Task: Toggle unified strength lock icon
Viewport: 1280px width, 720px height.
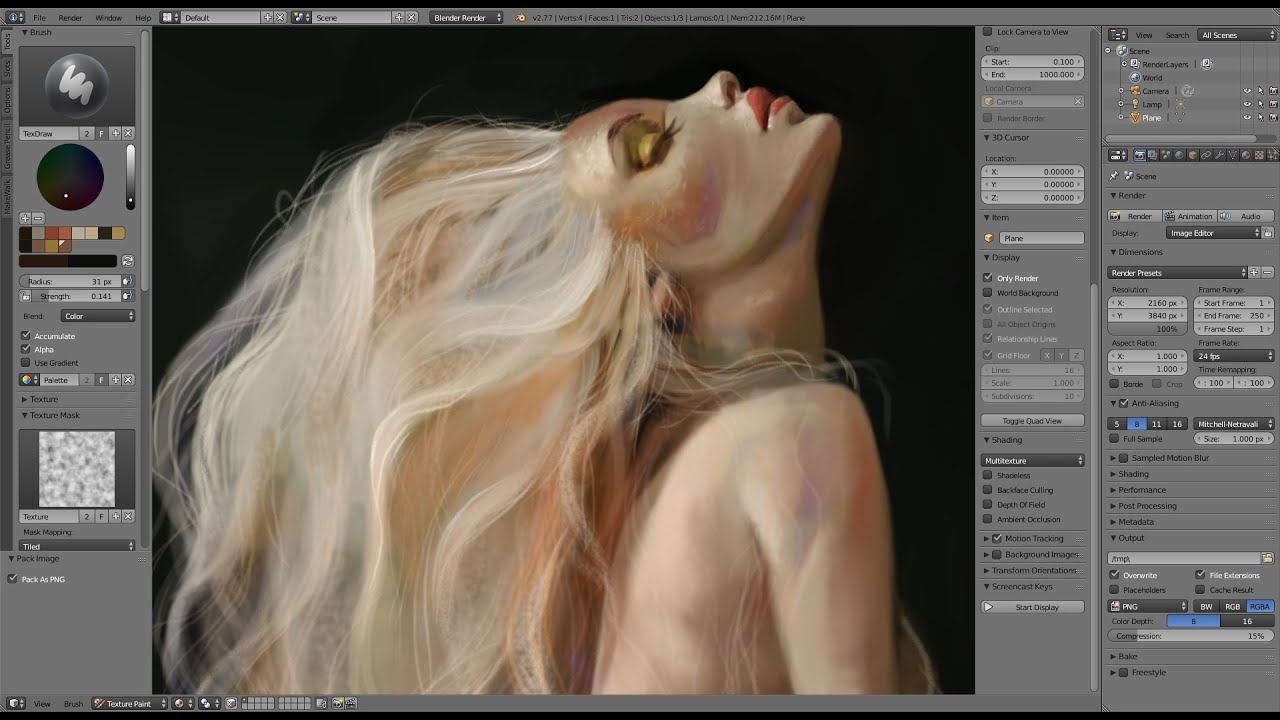Action: pyautogui.click(x=26, y=296)
